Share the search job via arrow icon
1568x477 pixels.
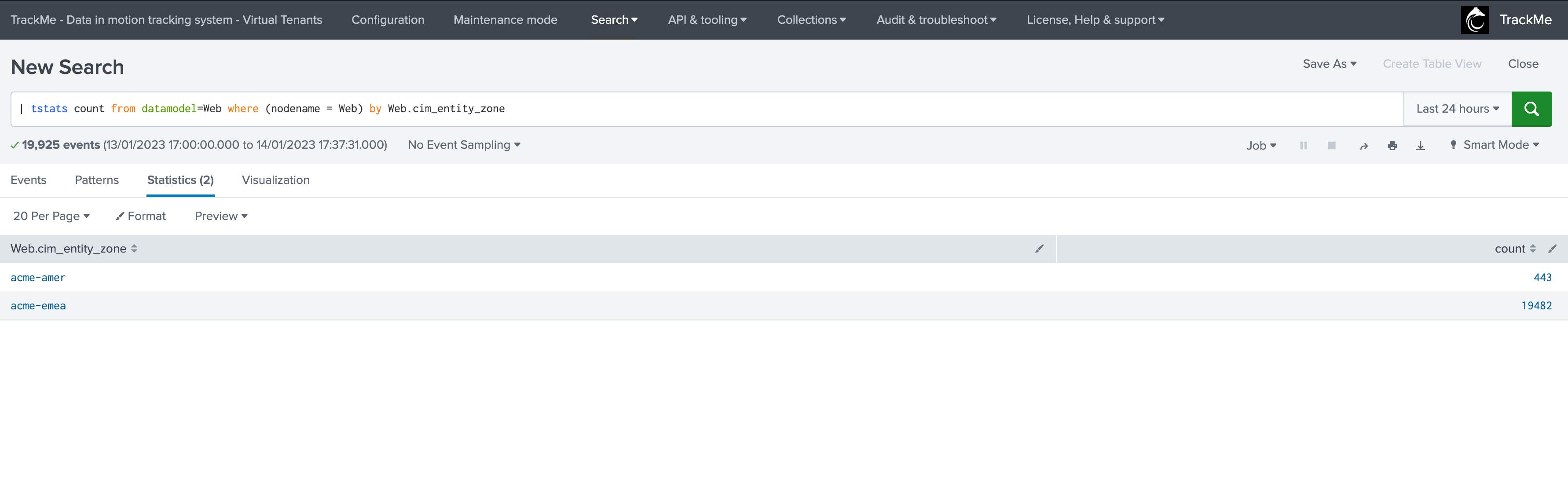(1363, 146)
